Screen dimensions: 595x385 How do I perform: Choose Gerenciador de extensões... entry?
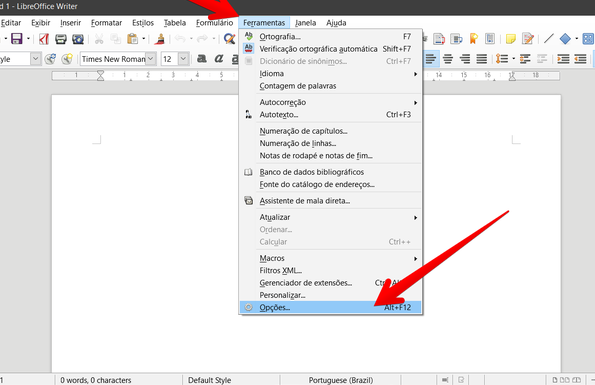331,283
